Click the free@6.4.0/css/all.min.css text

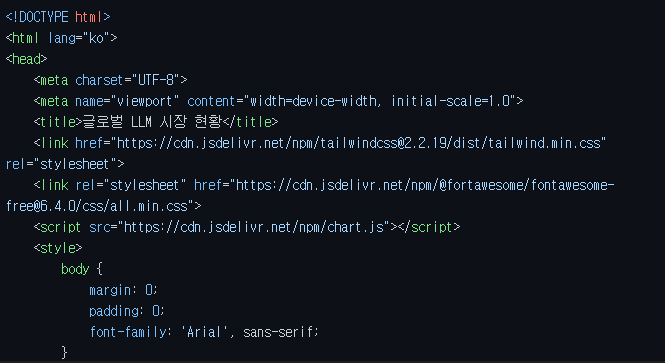[x=97, y=207]
